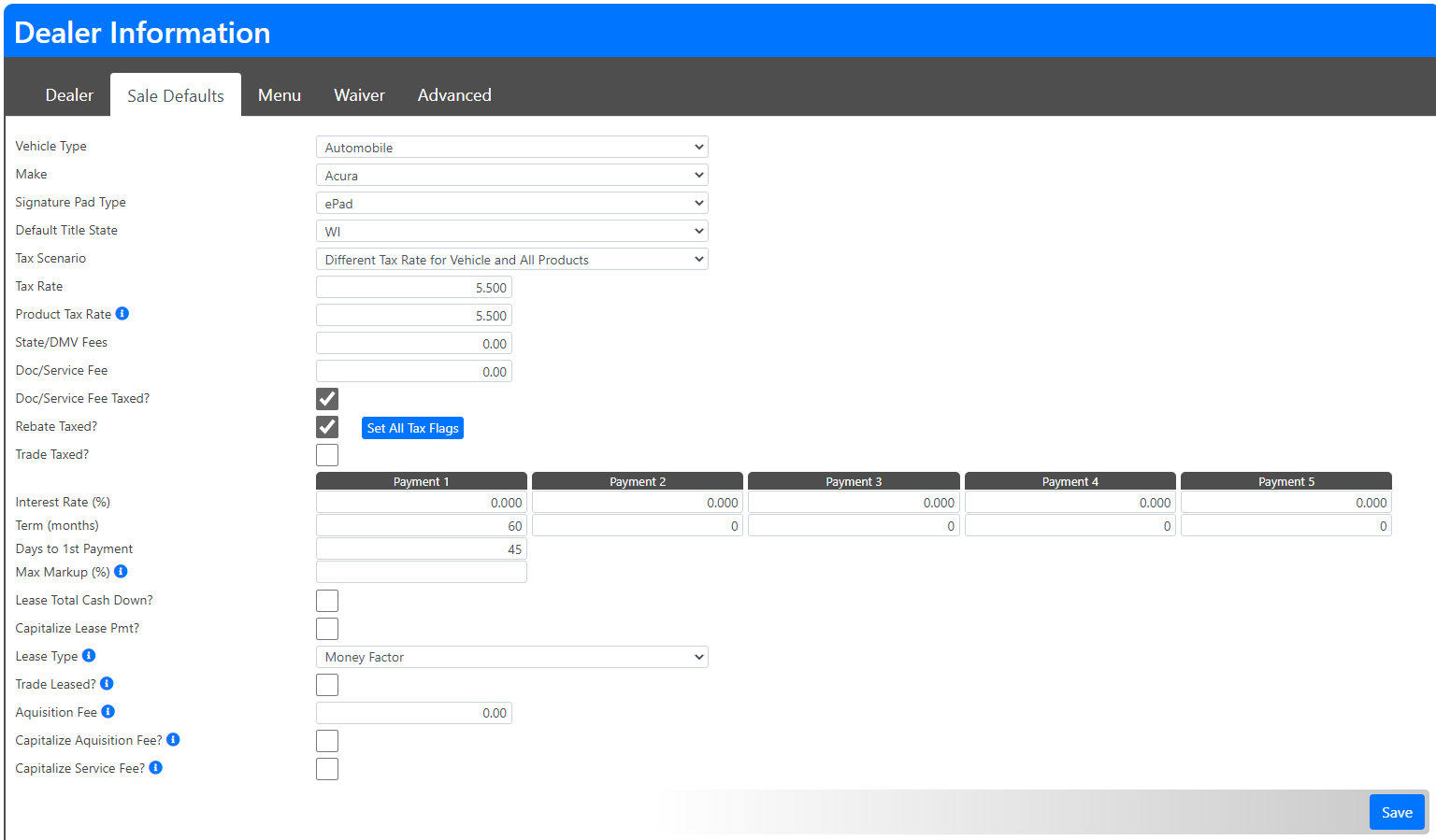Focus the Tax Rate field
This screenshot has height=840, width=1436.
[414, 288]
